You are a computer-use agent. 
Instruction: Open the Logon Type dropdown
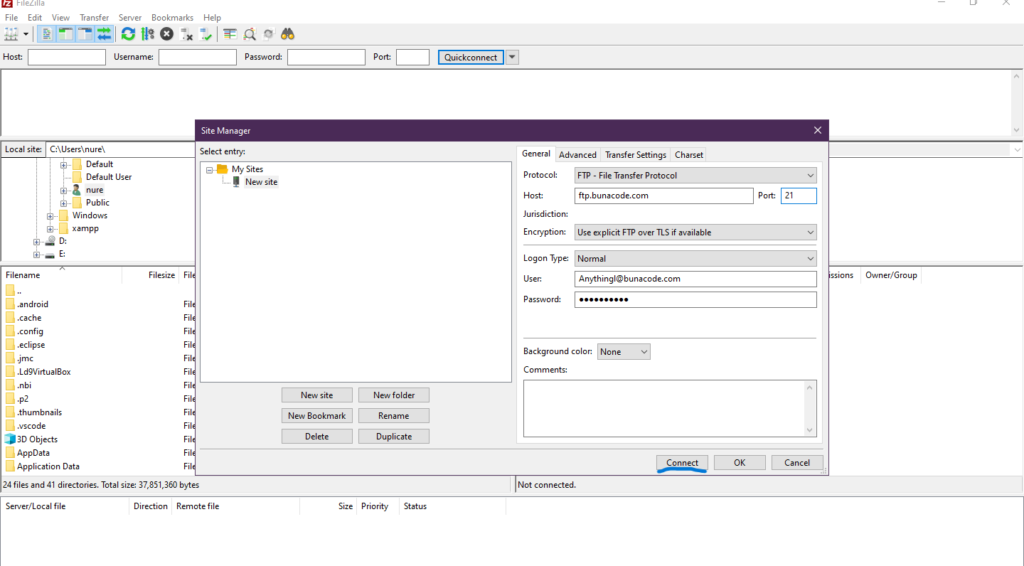tap(696, 259)
